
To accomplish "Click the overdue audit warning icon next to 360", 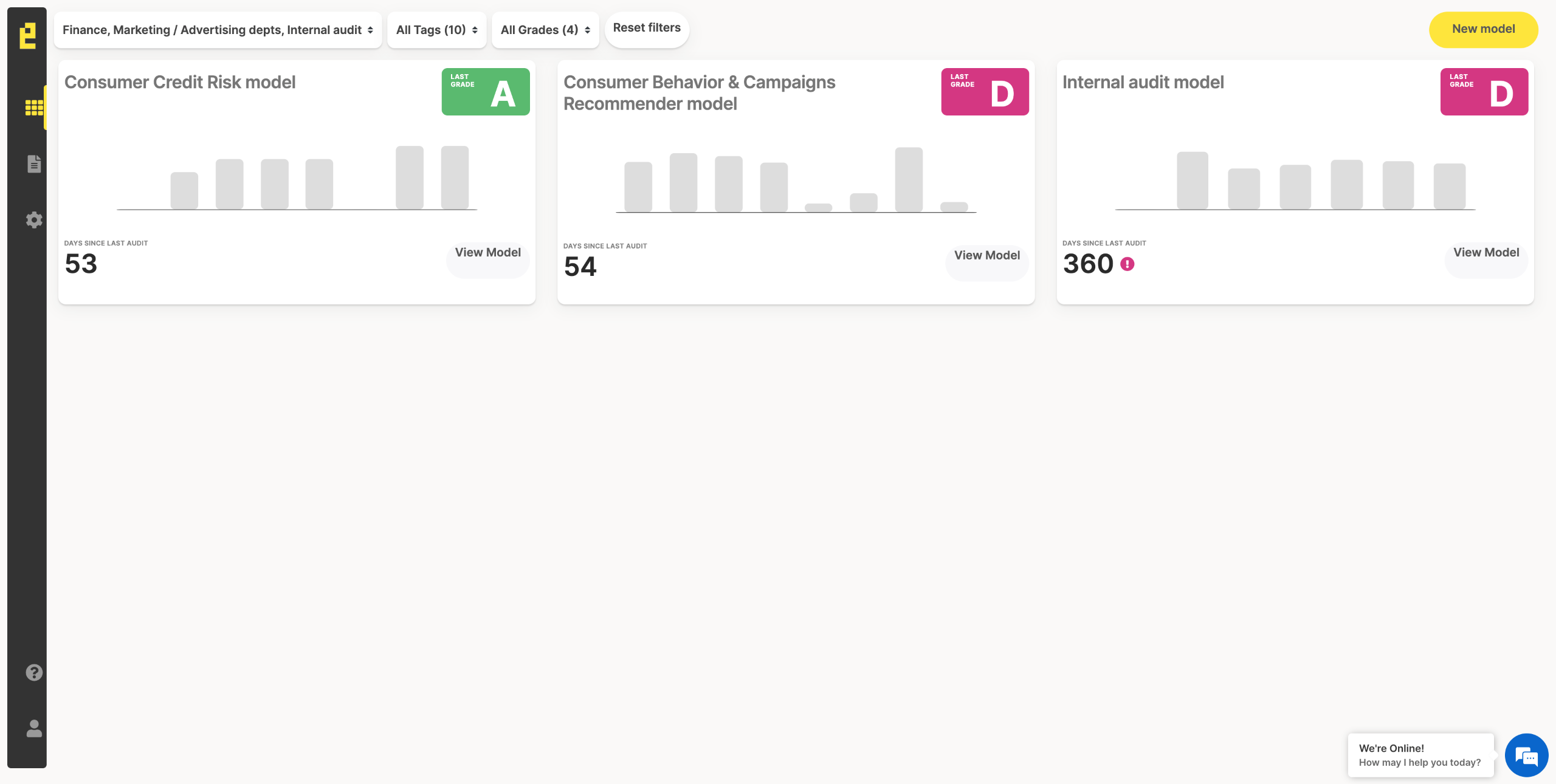I will tap(1127, 264).
